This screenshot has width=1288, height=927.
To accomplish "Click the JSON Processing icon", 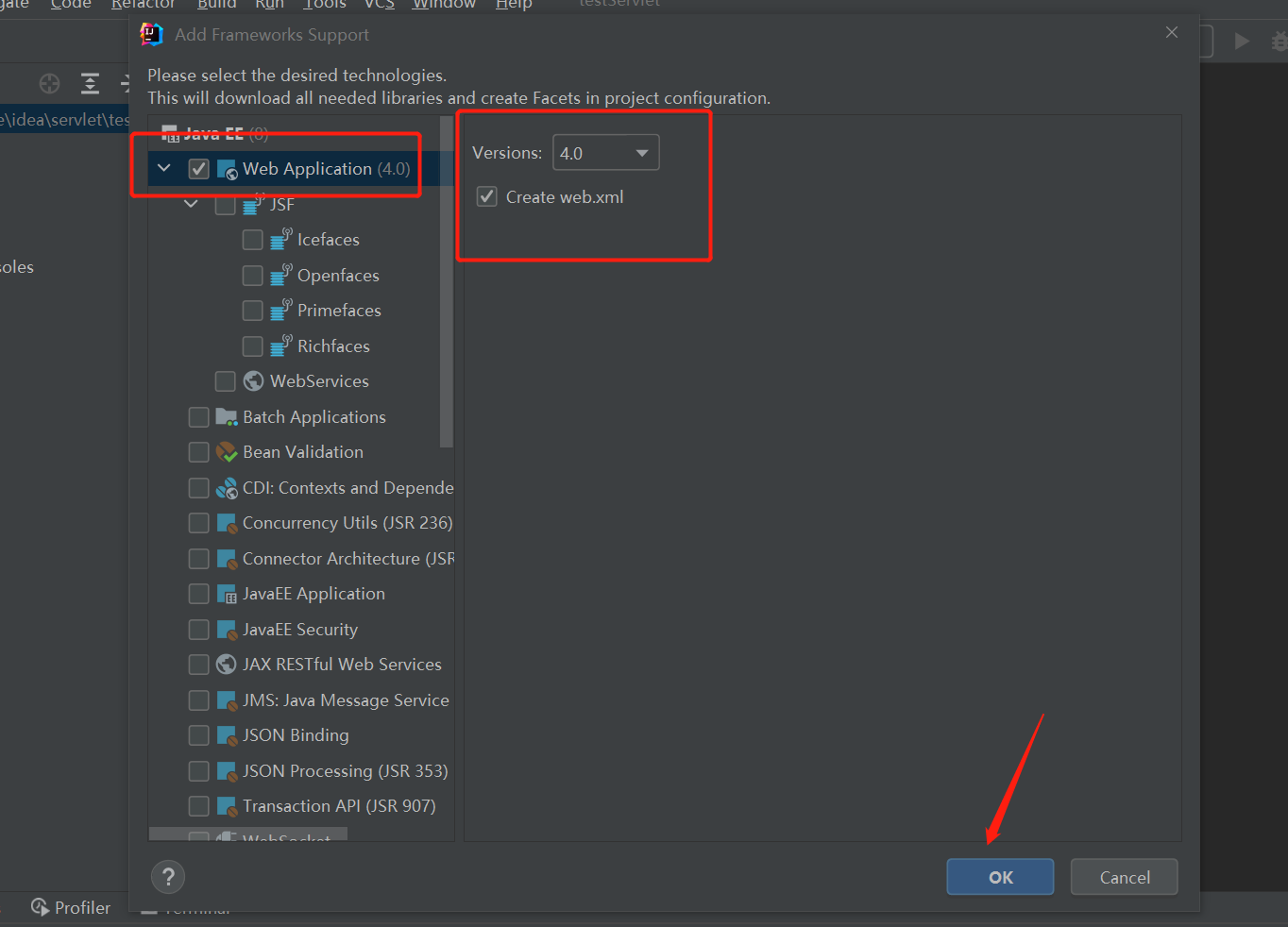I will tap(227, 772).
